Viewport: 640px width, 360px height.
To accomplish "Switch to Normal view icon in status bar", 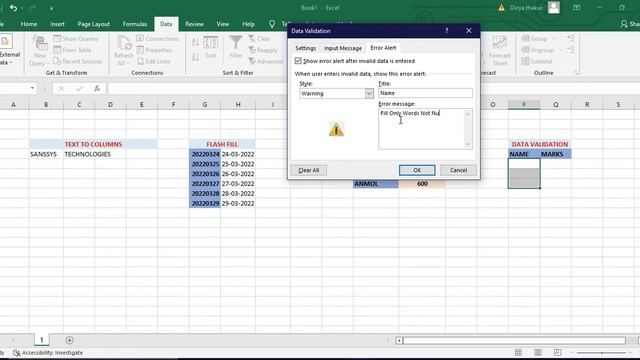I will tap(518, 352).
